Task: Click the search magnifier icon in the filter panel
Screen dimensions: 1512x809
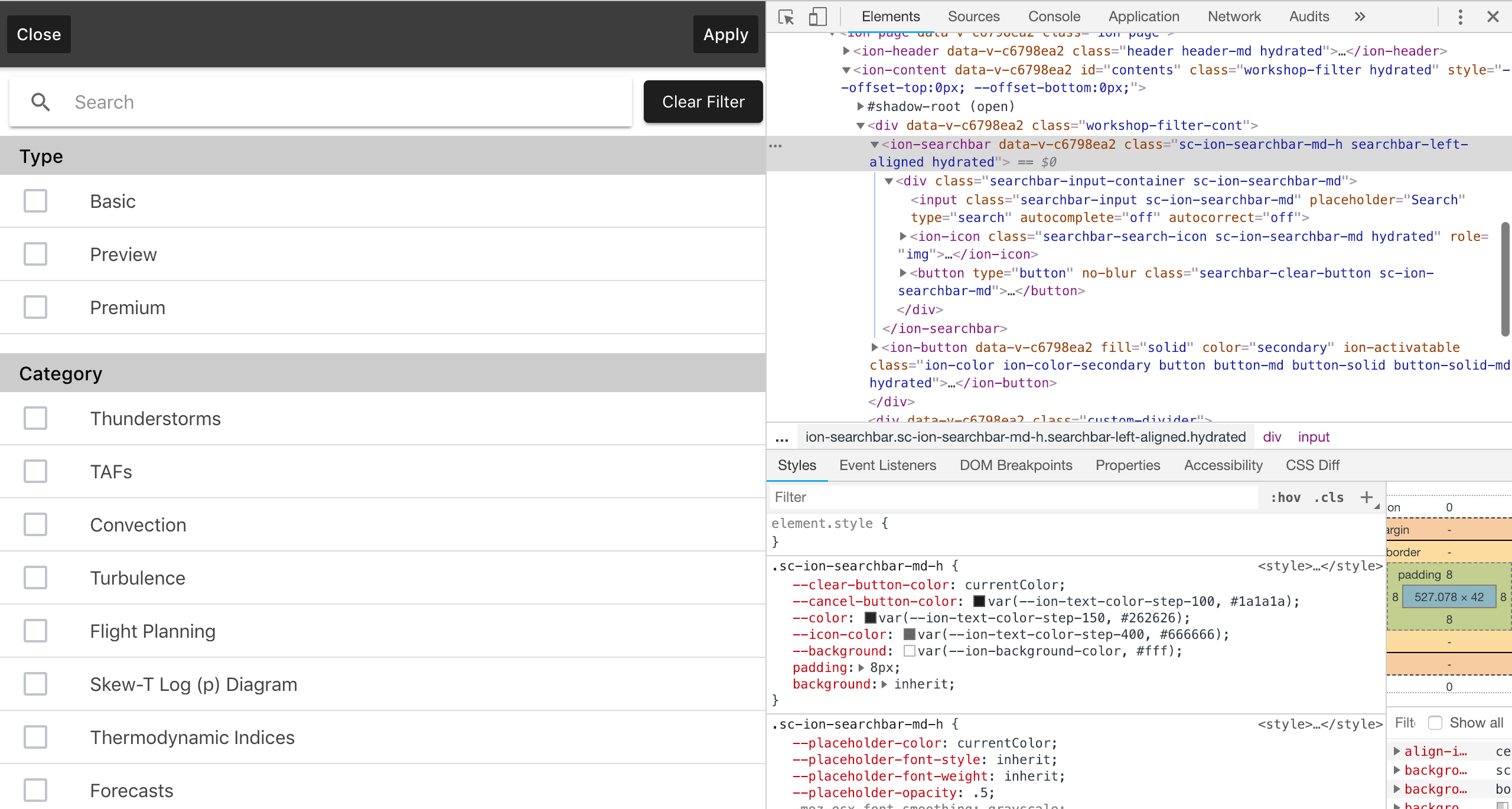Action: pyautogui.click(x=41, y=102)
